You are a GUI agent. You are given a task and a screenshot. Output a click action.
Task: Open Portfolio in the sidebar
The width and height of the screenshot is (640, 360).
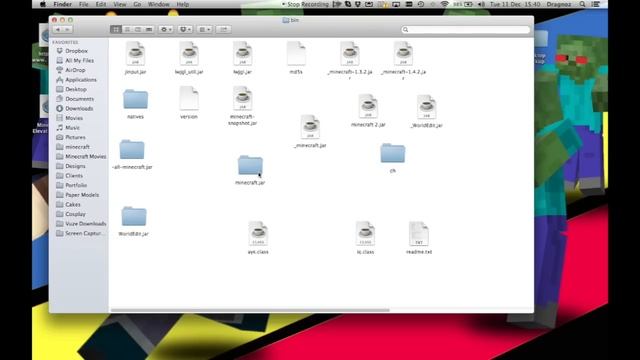[x=76, y=185]
